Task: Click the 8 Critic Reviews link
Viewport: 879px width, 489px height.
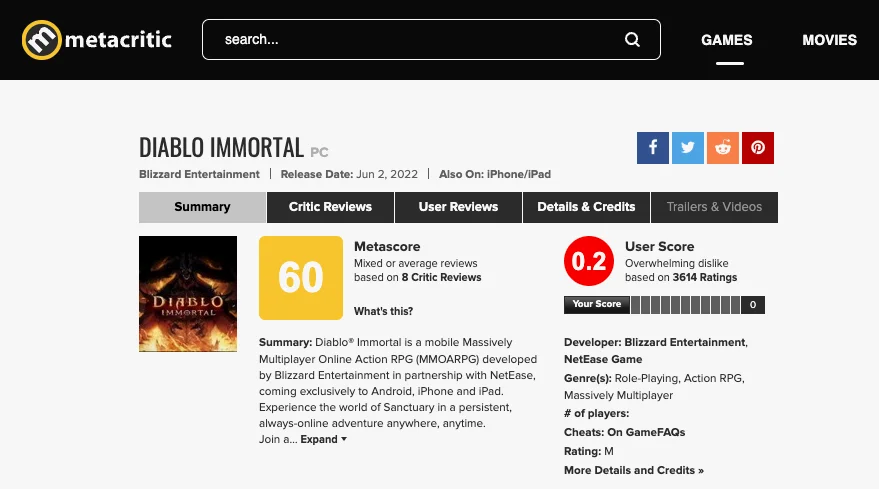Action: tap(441, 278)
